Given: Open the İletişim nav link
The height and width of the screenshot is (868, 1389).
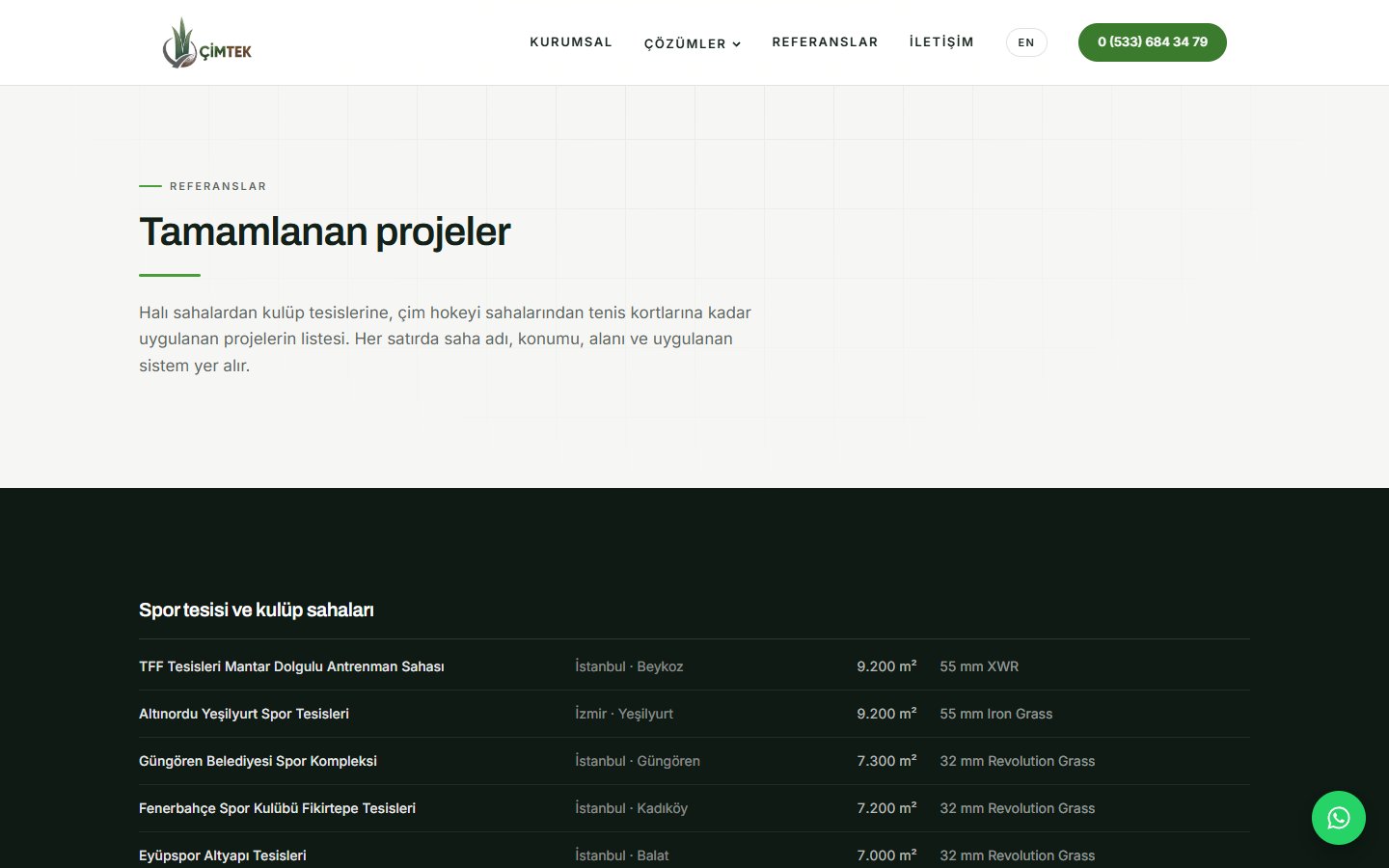Looking at the screenshot, I should click(x=941, y=42).
